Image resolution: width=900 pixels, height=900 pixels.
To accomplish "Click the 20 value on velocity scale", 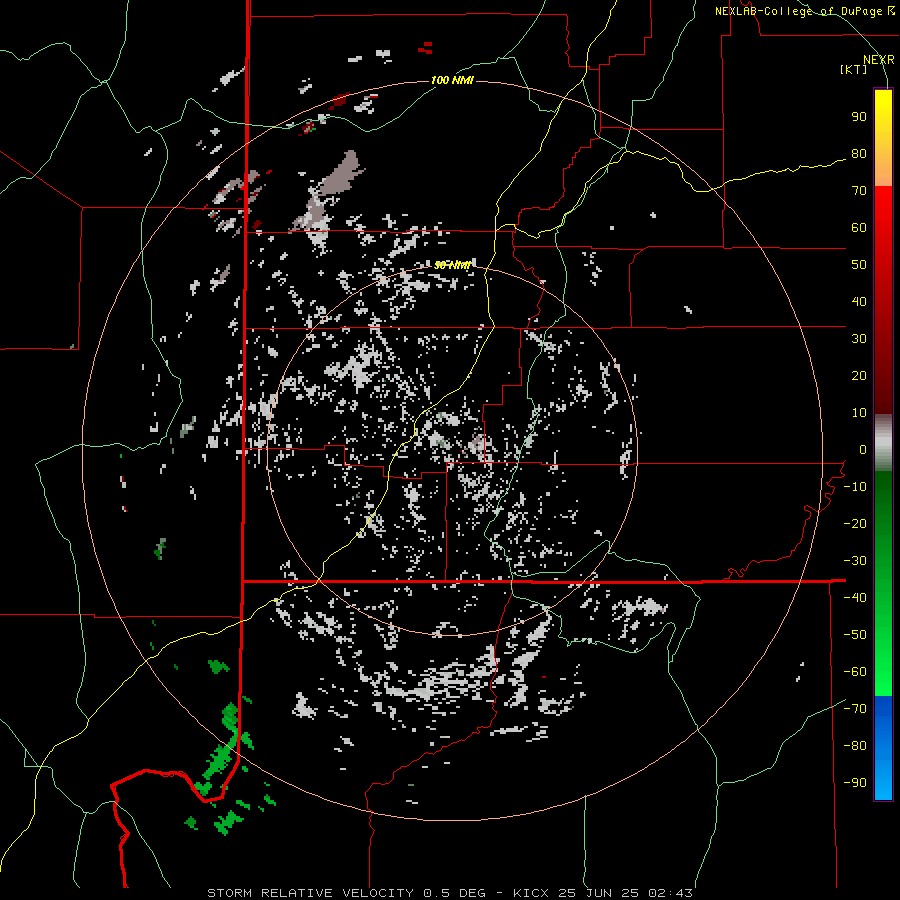I will 859,375.
